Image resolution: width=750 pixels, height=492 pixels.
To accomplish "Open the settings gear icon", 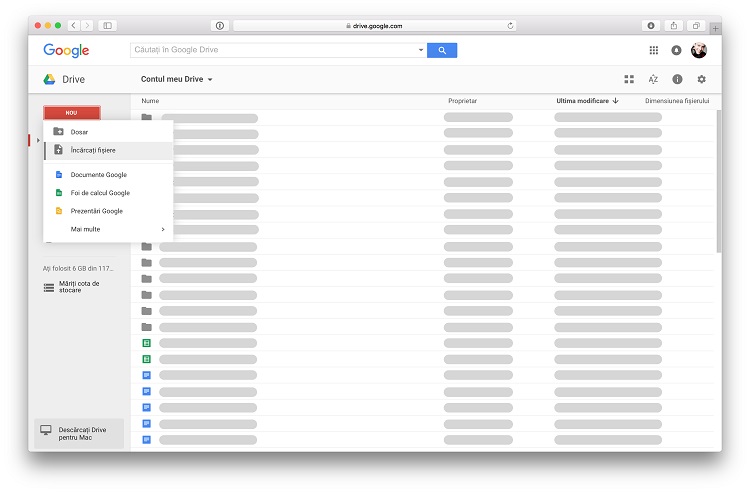I will [x=701, y=79].
